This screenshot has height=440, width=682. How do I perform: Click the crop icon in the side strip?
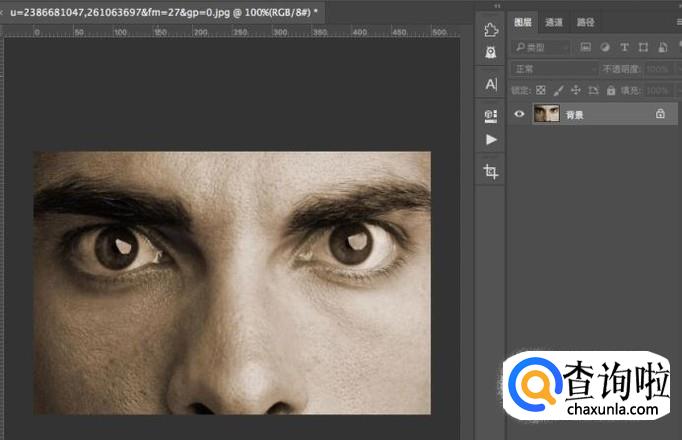[x=490, y=172]
